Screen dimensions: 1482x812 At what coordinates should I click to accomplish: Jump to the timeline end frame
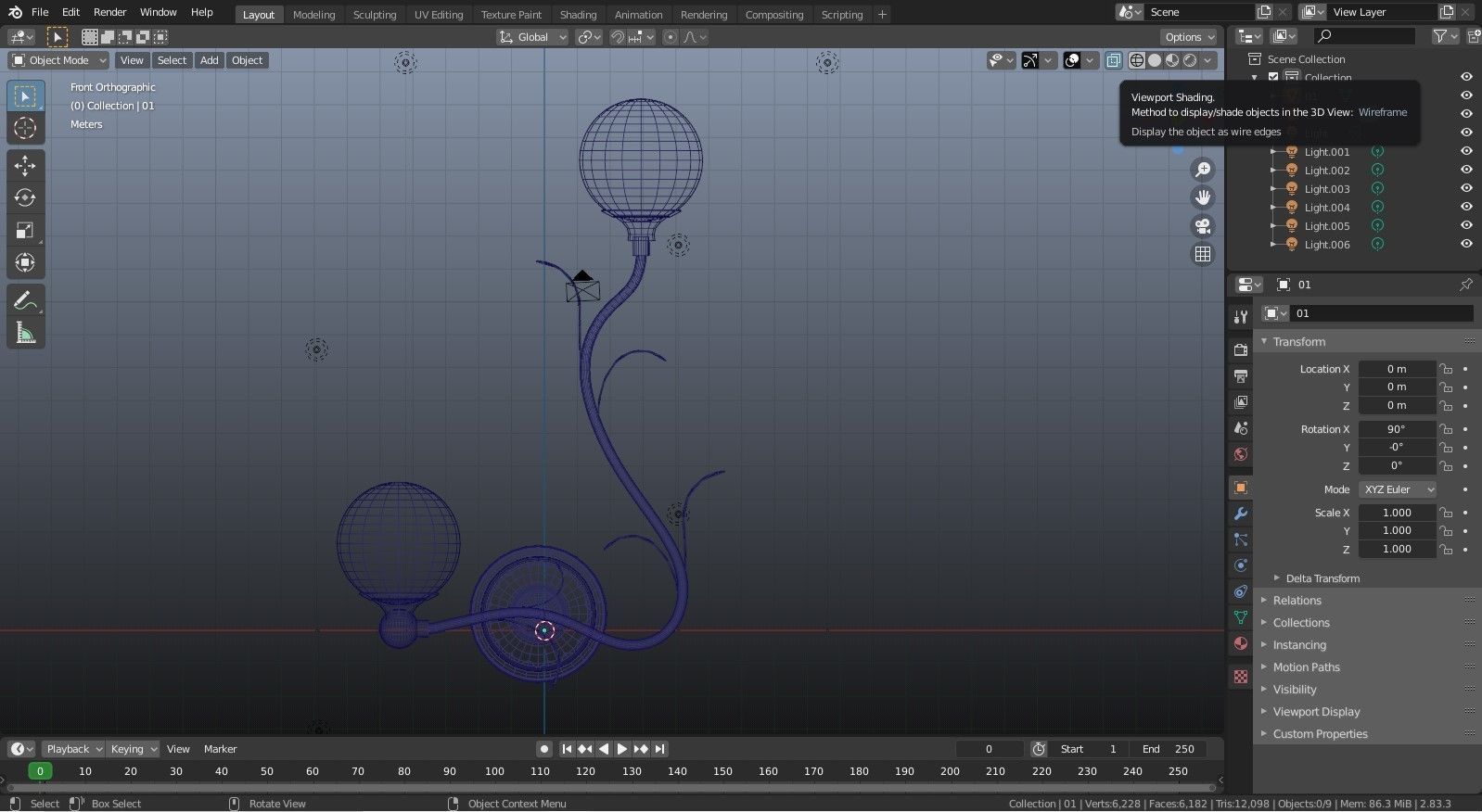(x=659, y=749)
